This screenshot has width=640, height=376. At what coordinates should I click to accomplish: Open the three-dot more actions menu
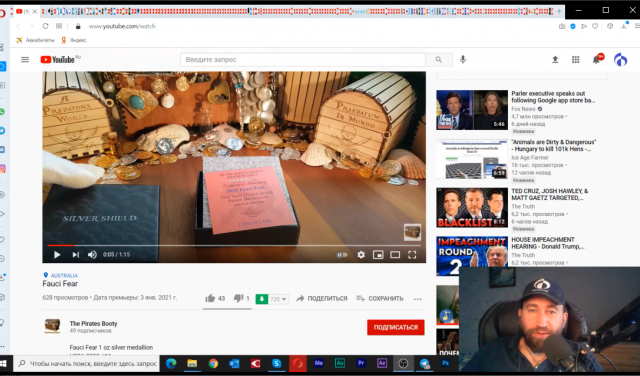click(x=417, y=299)
